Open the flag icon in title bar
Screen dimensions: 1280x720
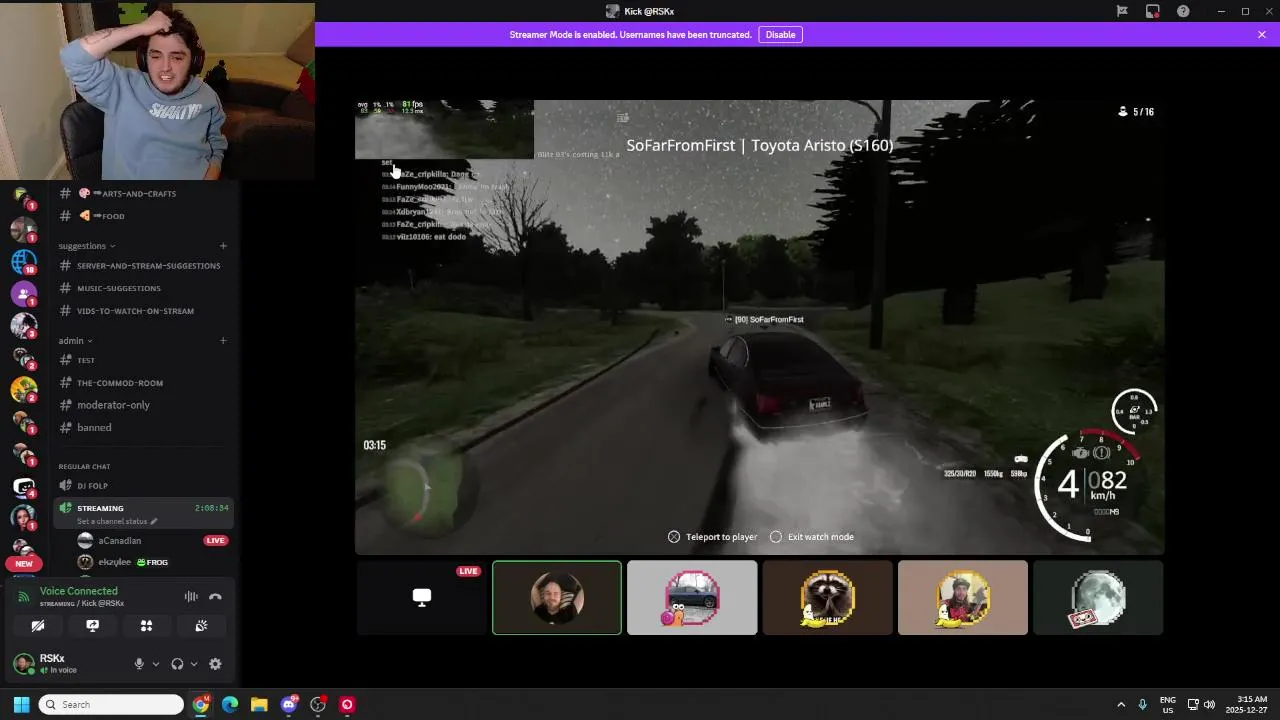coord(1122,11)
